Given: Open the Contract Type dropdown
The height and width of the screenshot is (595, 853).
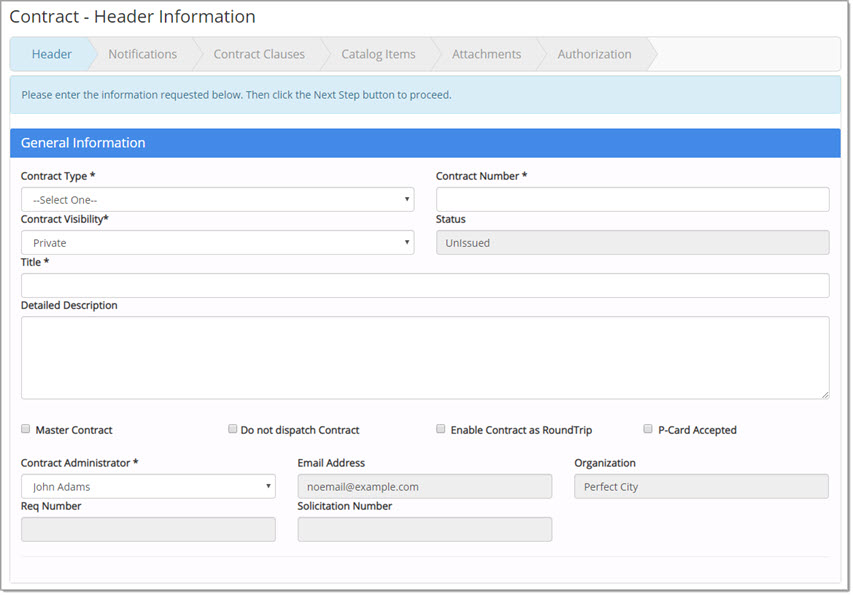Looking at the screenshot, I should (217, 199).
